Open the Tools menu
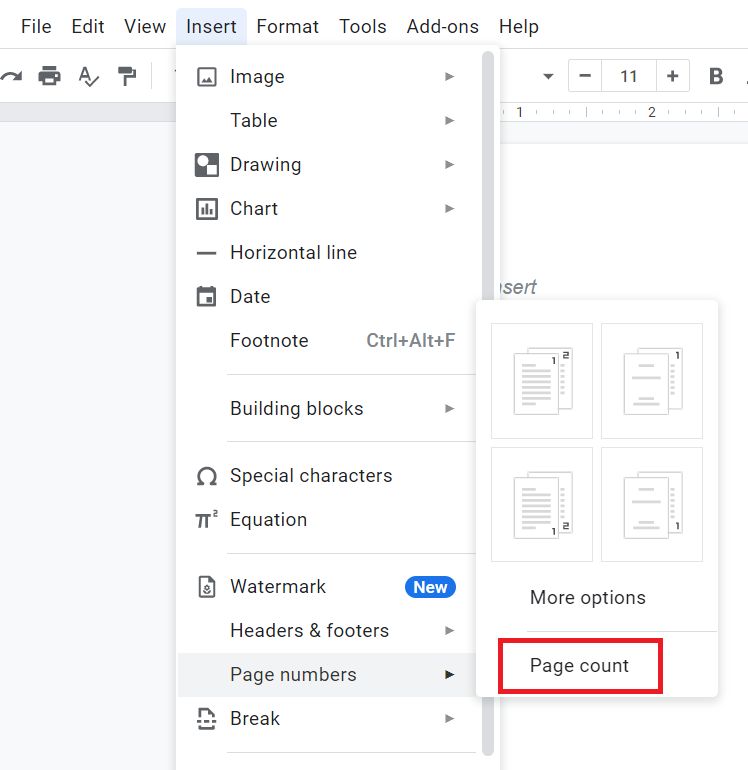Screen dimensions: 748x770 (x=362, y=27)
